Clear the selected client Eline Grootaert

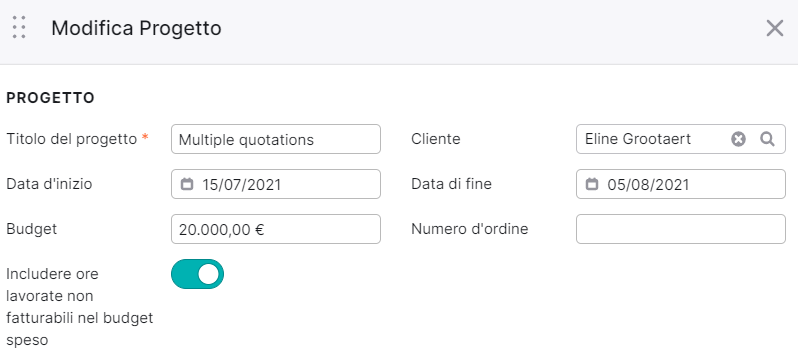click(x=738, y=139)
